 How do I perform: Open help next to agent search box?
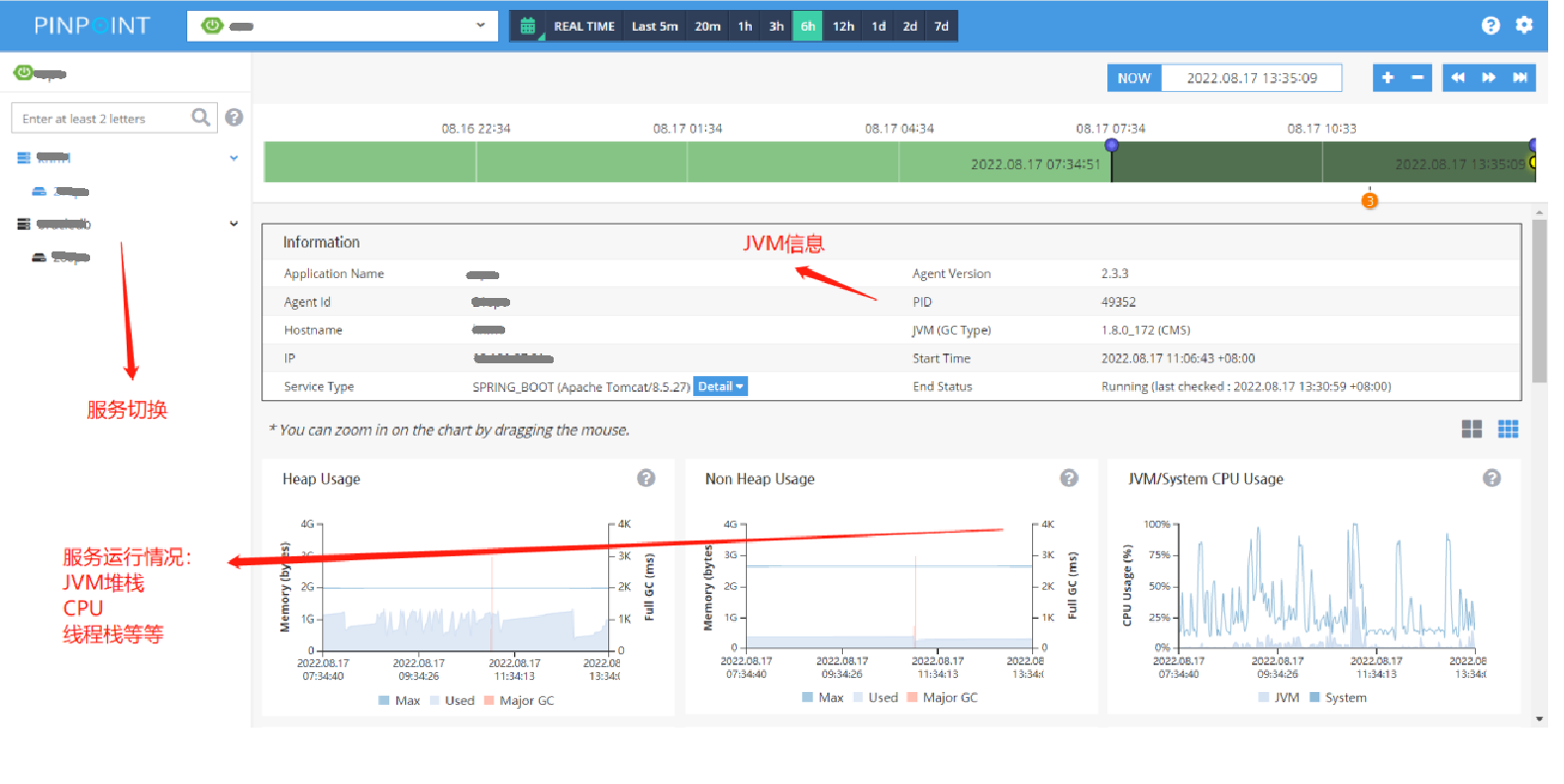point(234,118)
